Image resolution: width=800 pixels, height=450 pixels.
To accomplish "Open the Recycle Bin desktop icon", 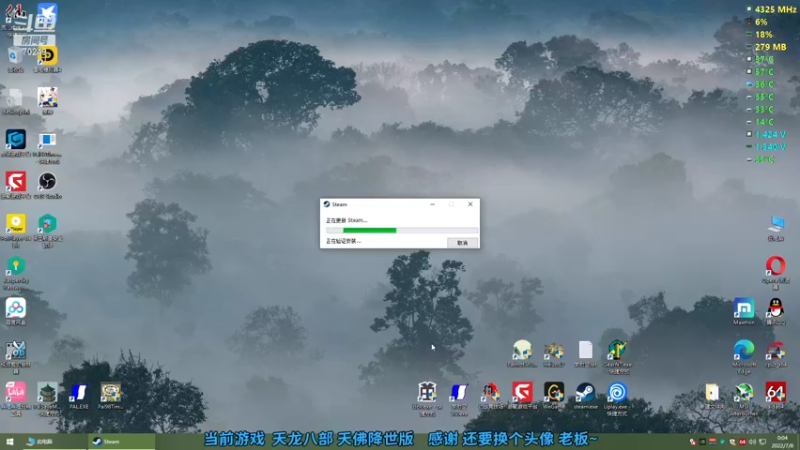I will [x=15, y=59].
